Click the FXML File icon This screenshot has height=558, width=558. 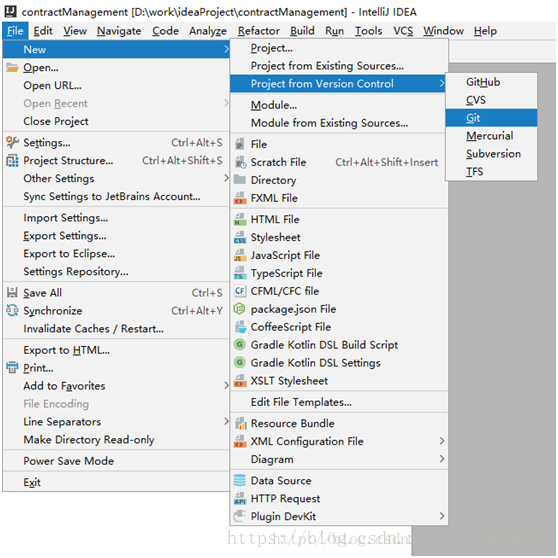[240, 198]
